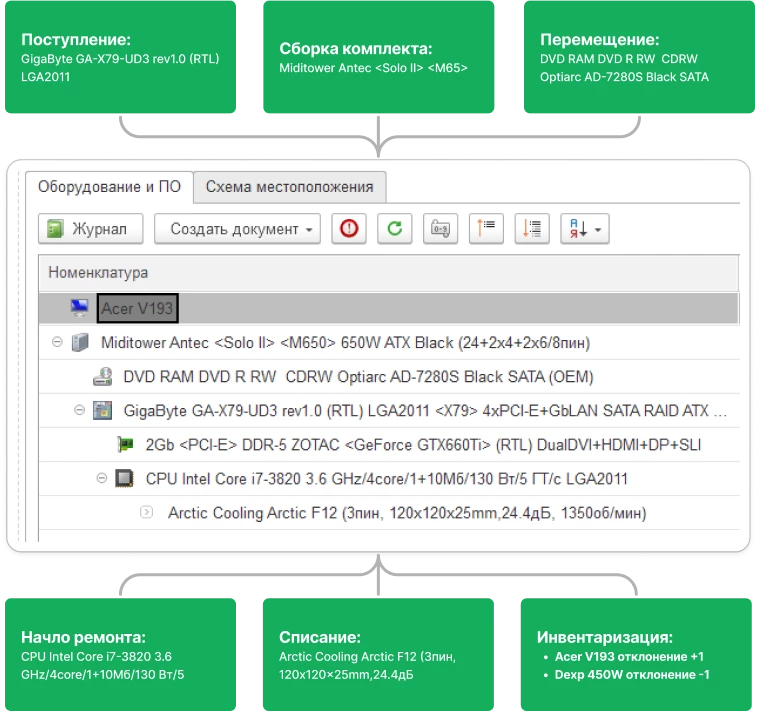Image resolution: width=757 pixels, height=711 pixels.
Task: Collapse the CPU Intel Core i7-3820 node
Action: coord(101,478)
